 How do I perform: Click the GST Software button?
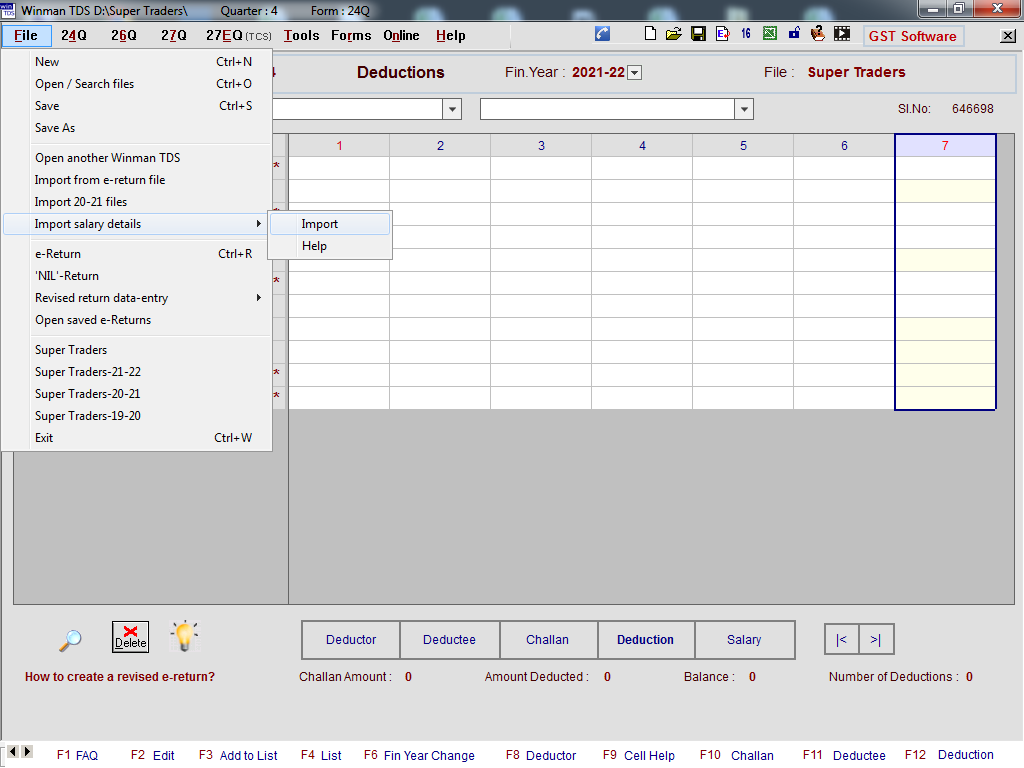913,36
